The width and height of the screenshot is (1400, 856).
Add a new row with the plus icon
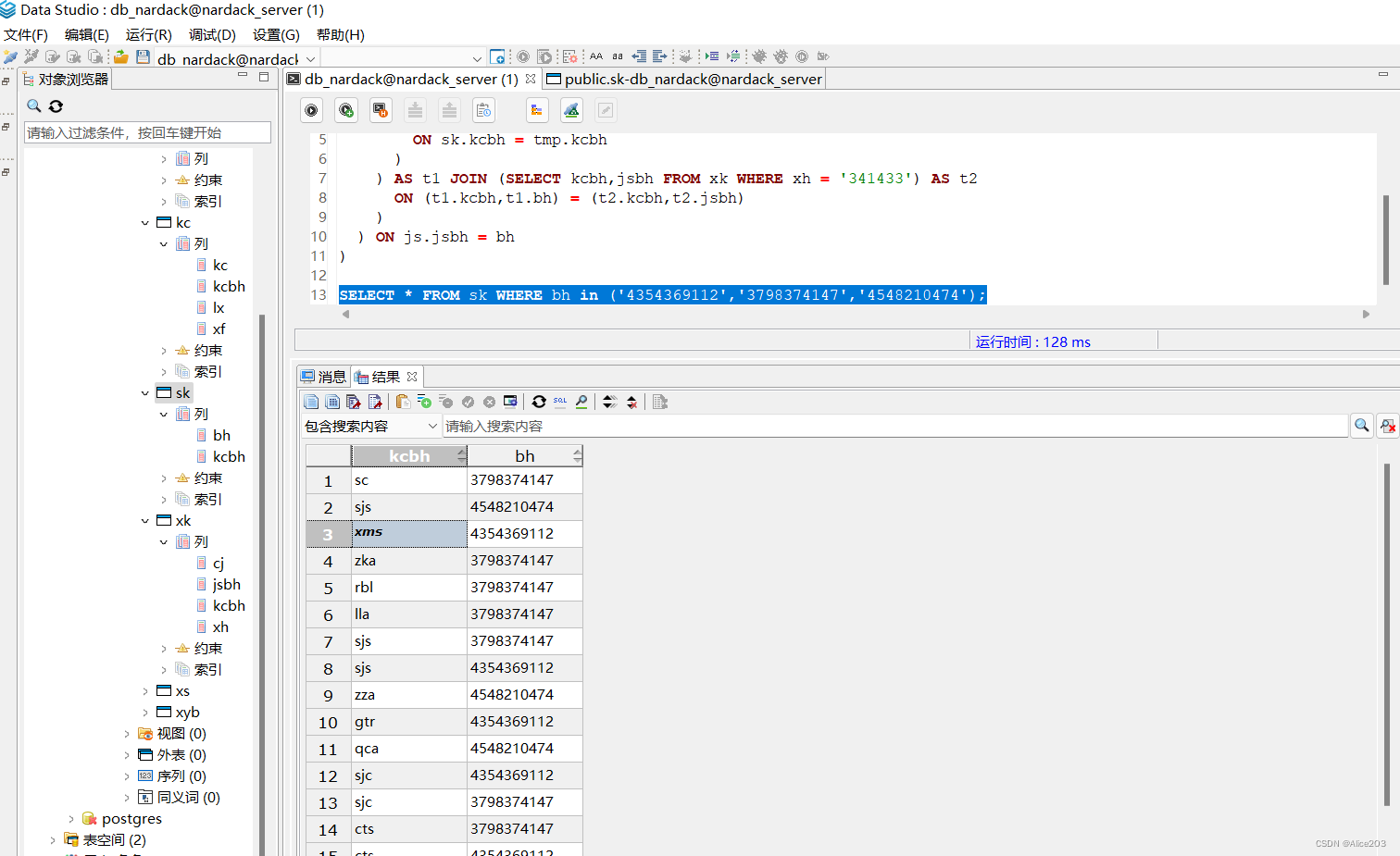[424, 402]
